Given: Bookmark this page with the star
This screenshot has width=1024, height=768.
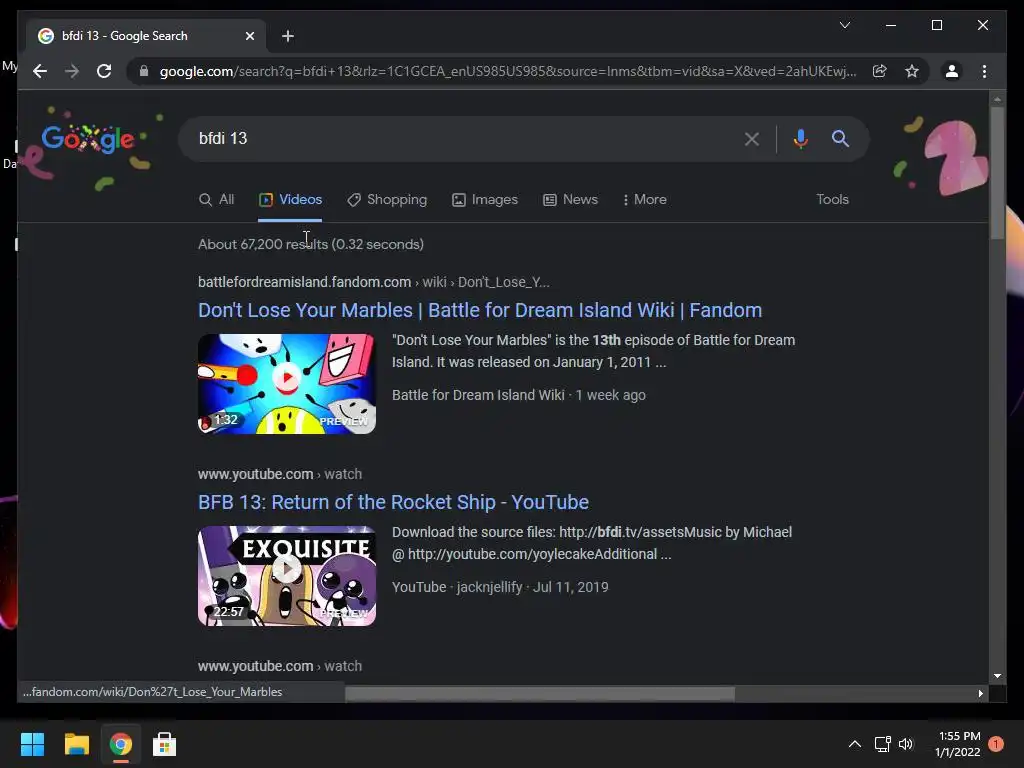Looking at the screenshot, I should [912, 71].
